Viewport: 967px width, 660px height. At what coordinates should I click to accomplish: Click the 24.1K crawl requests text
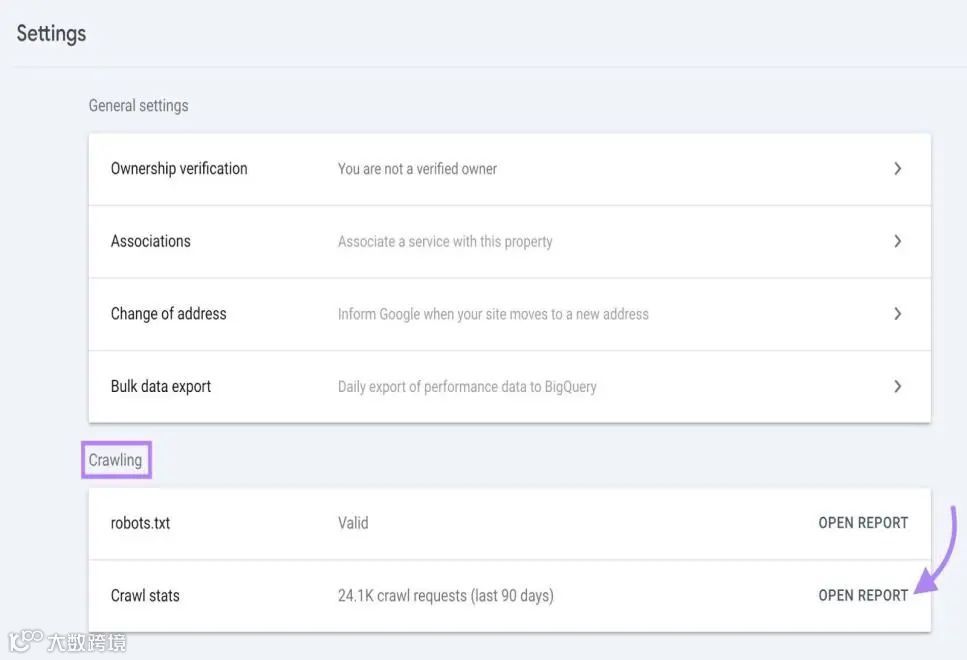coord(446,595)
